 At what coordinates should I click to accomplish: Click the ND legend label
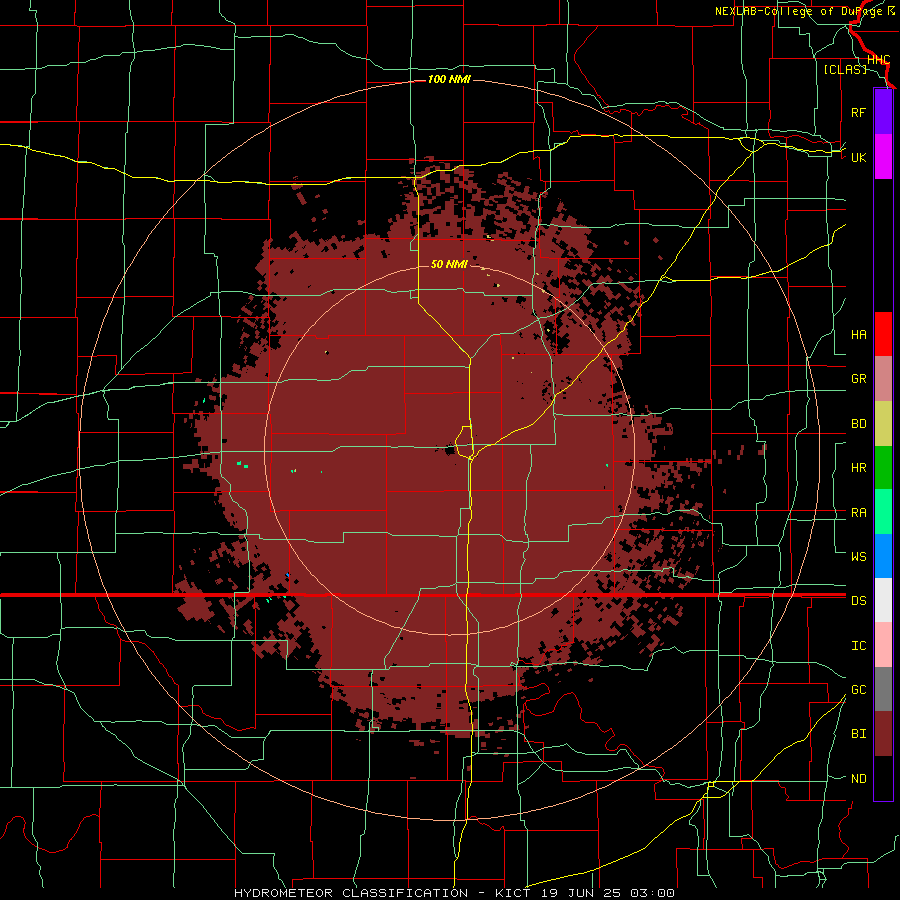(x=858, y=779)
